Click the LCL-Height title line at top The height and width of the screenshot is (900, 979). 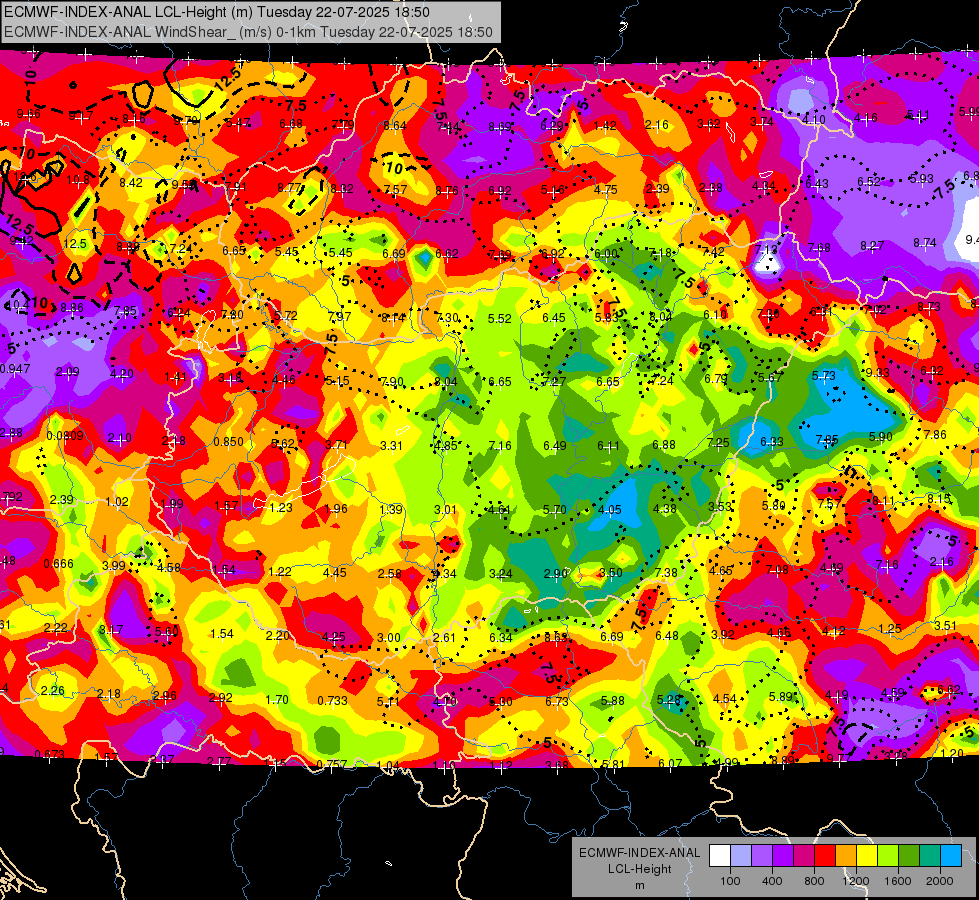pyautogui.click(x=217, y=12)
